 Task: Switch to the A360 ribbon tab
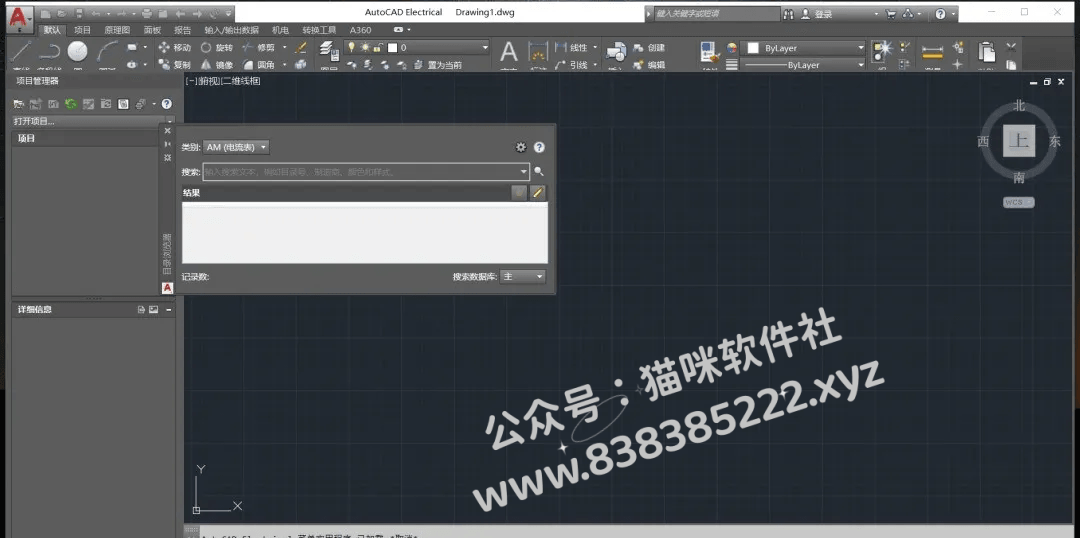[360, 30]
